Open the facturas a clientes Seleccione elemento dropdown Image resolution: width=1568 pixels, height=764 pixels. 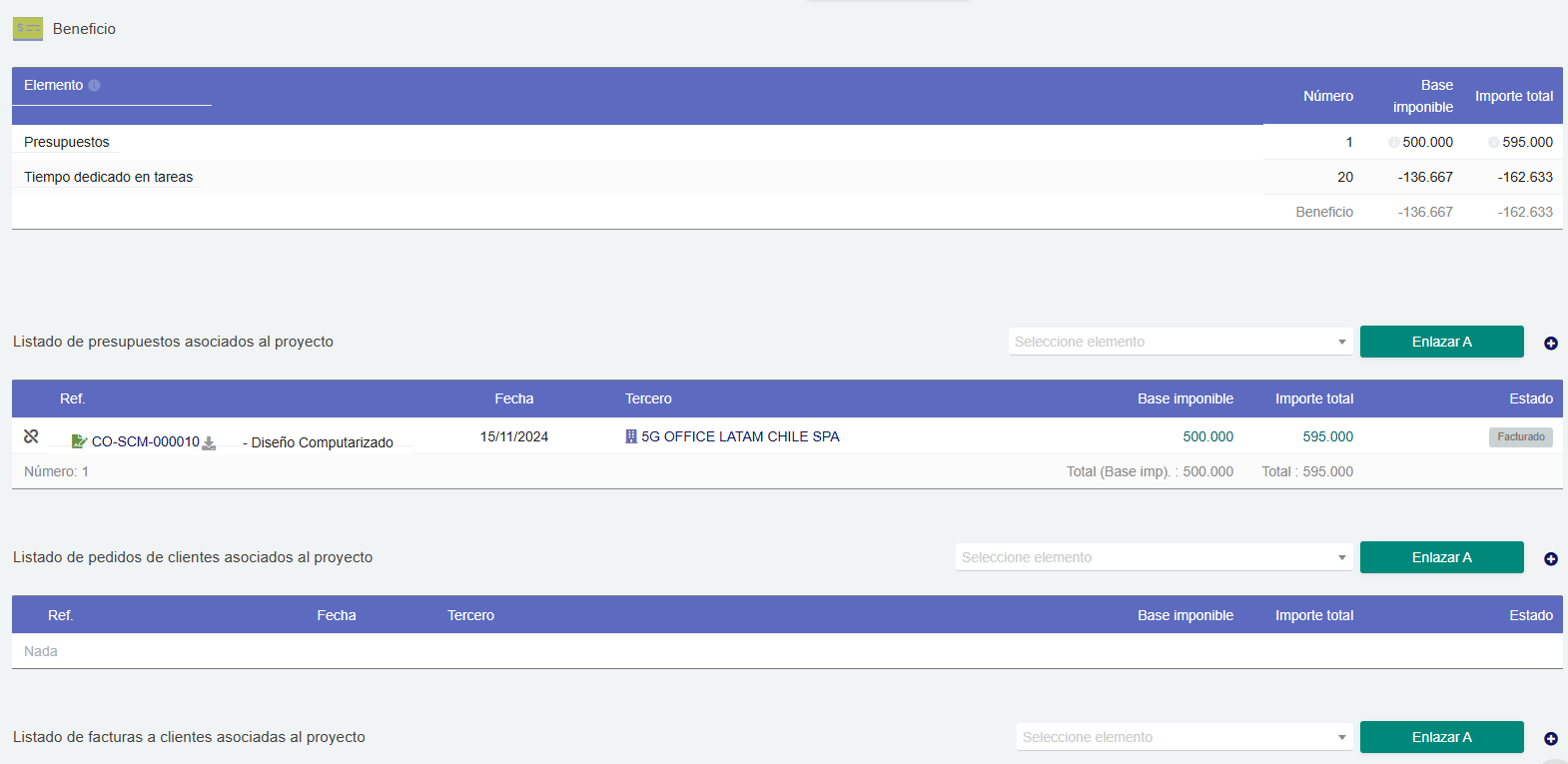1184,737
